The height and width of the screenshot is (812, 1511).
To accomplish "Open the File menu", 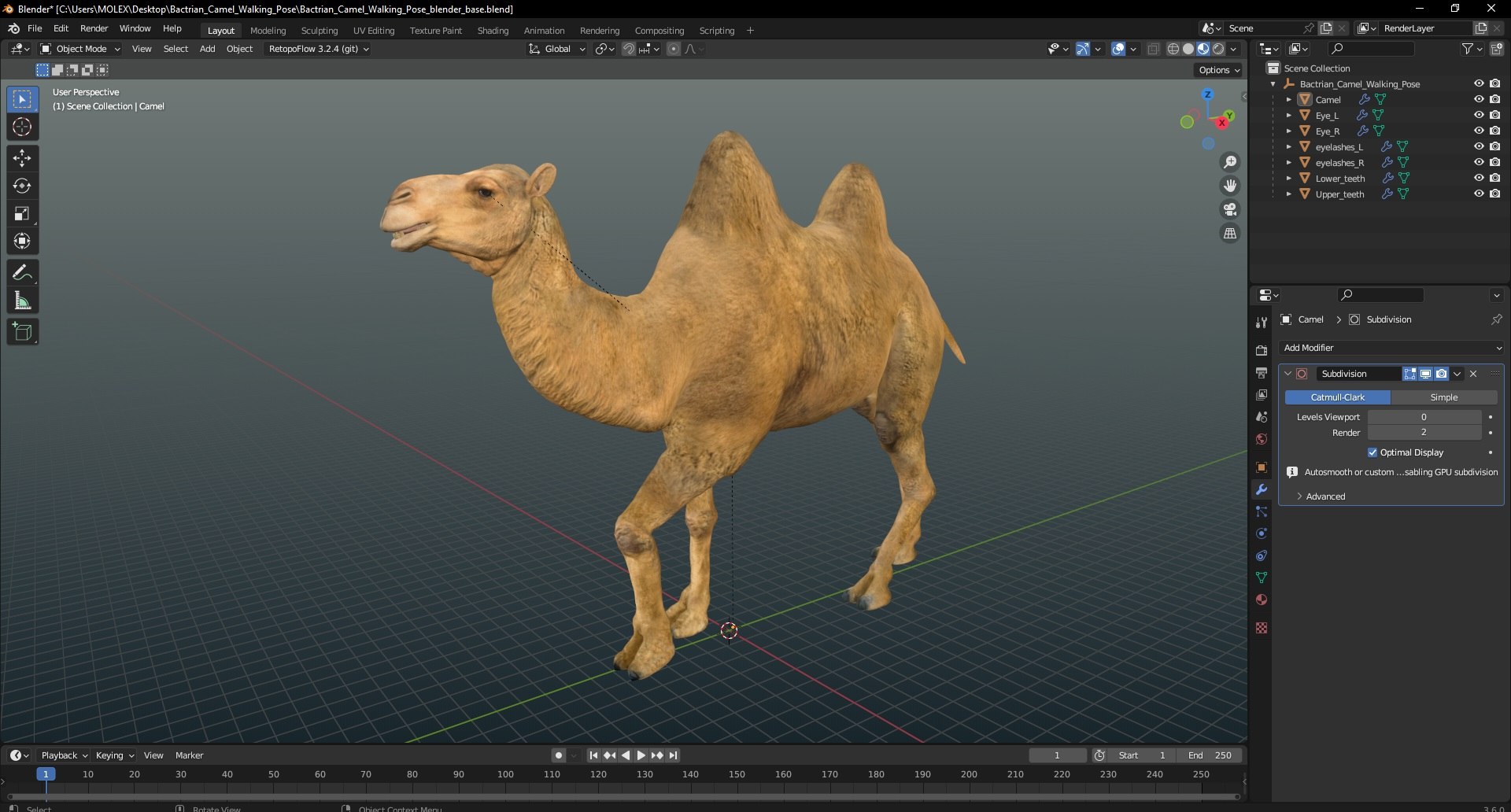I will coord(35,28).
